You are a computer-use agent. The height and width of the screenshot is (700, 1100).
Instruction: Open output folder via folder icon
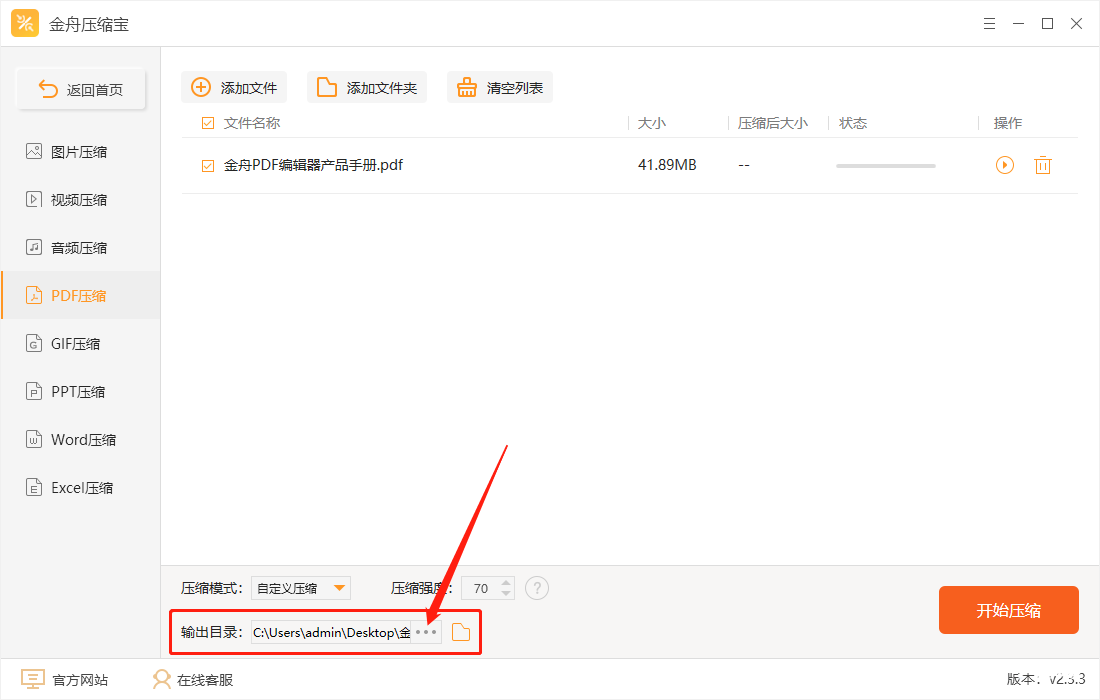point(460,631)
